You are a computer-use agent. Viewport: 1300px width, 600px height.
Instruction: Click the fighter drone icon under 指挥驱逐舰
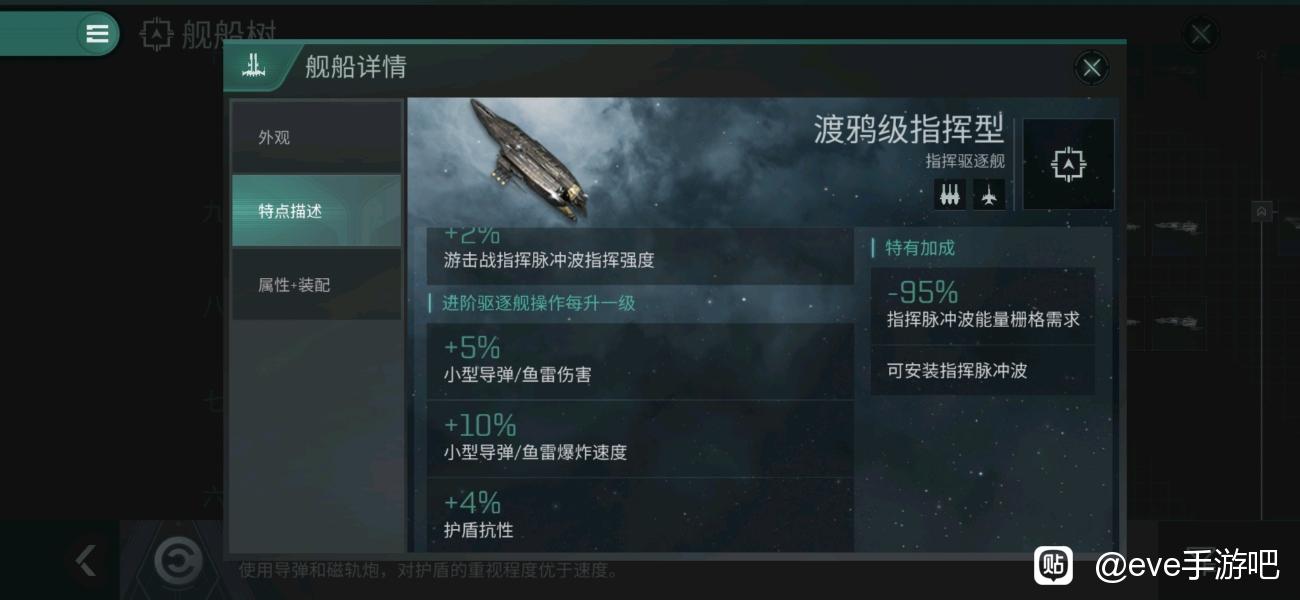coord(990,194)
